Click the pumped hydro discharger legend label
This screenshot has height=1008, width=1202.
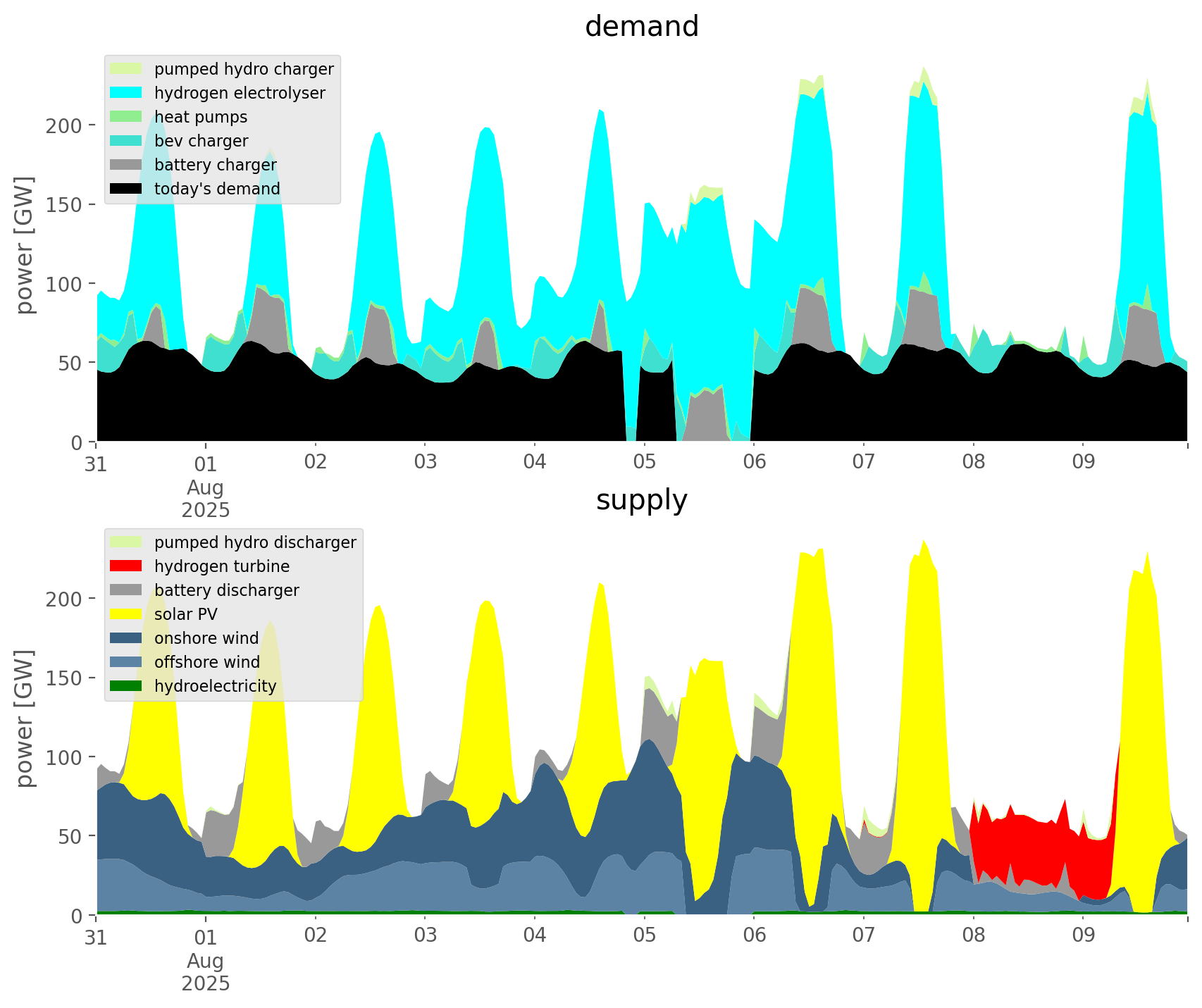pyautogui.click(x=255, y=542)
